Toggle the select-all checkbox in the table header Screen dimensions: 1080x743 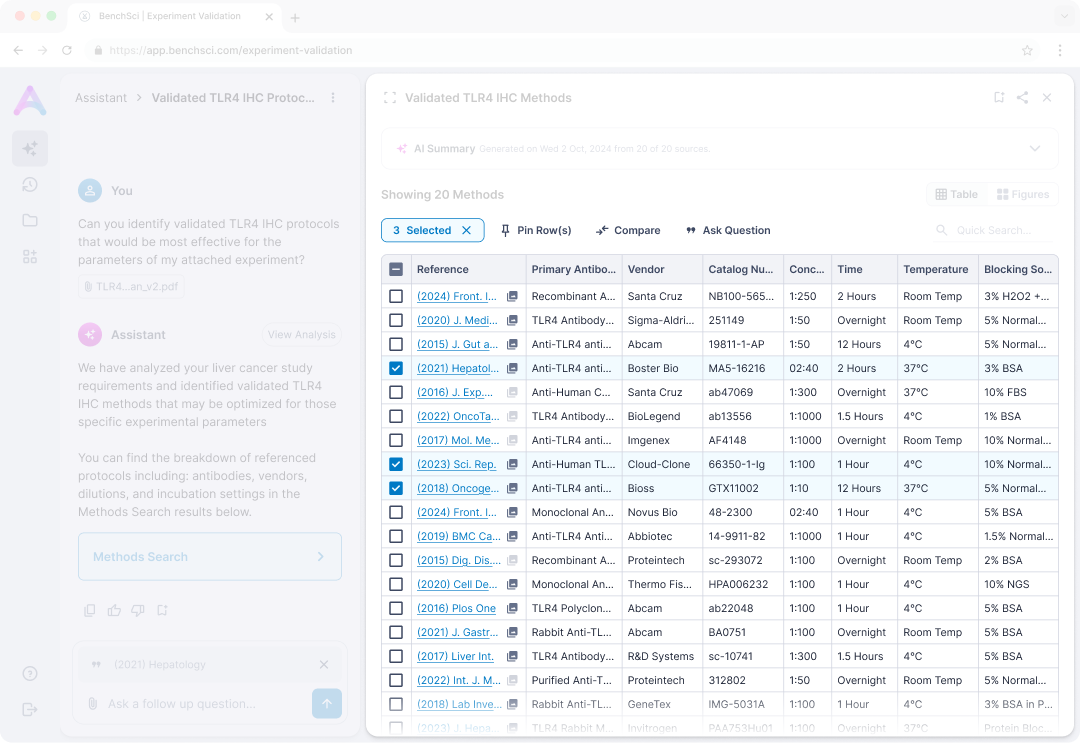coord(395,268)
